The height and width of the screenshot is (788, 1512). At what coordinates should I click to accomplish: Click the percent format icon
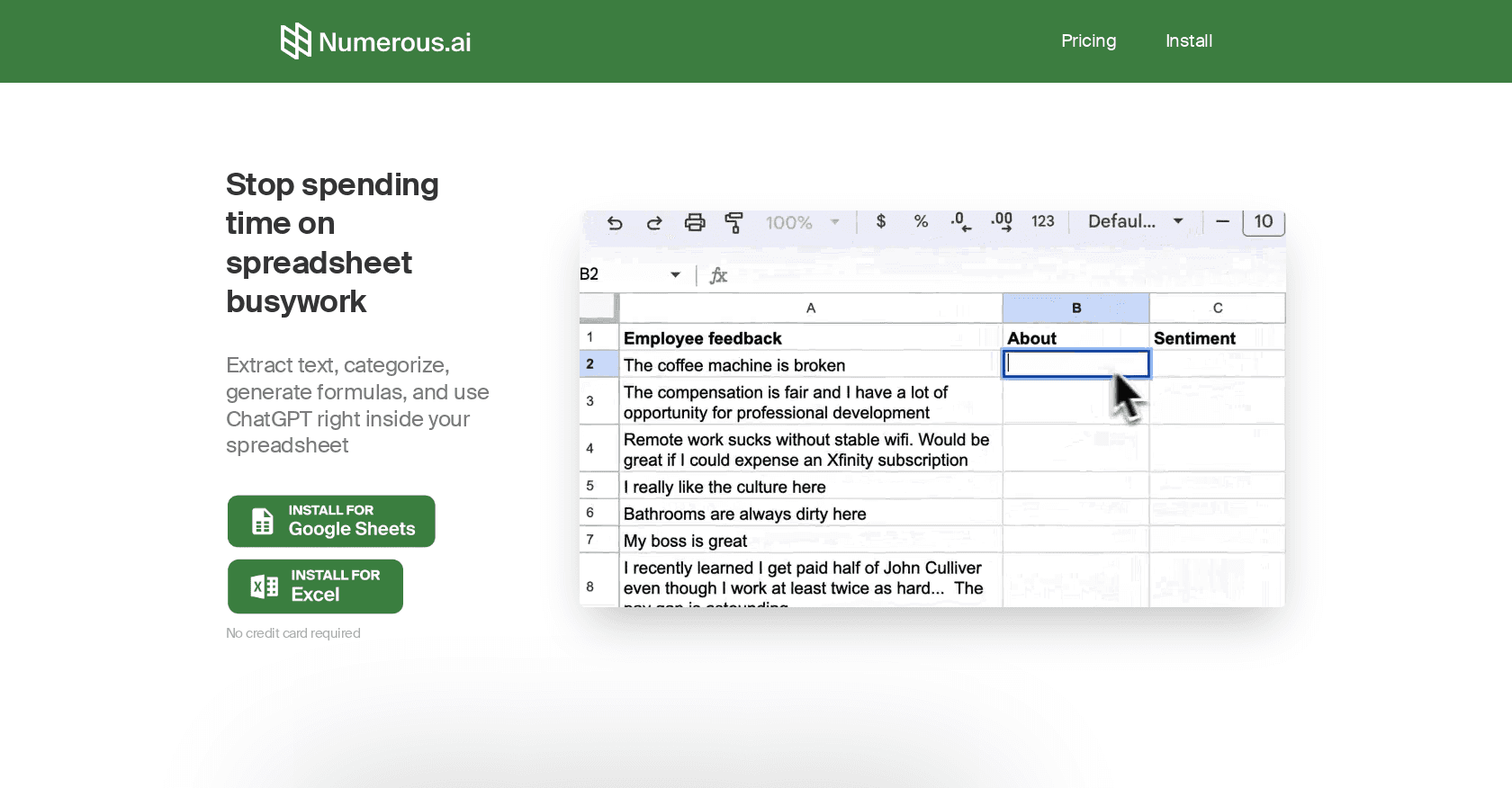click(x=921, y=221)
